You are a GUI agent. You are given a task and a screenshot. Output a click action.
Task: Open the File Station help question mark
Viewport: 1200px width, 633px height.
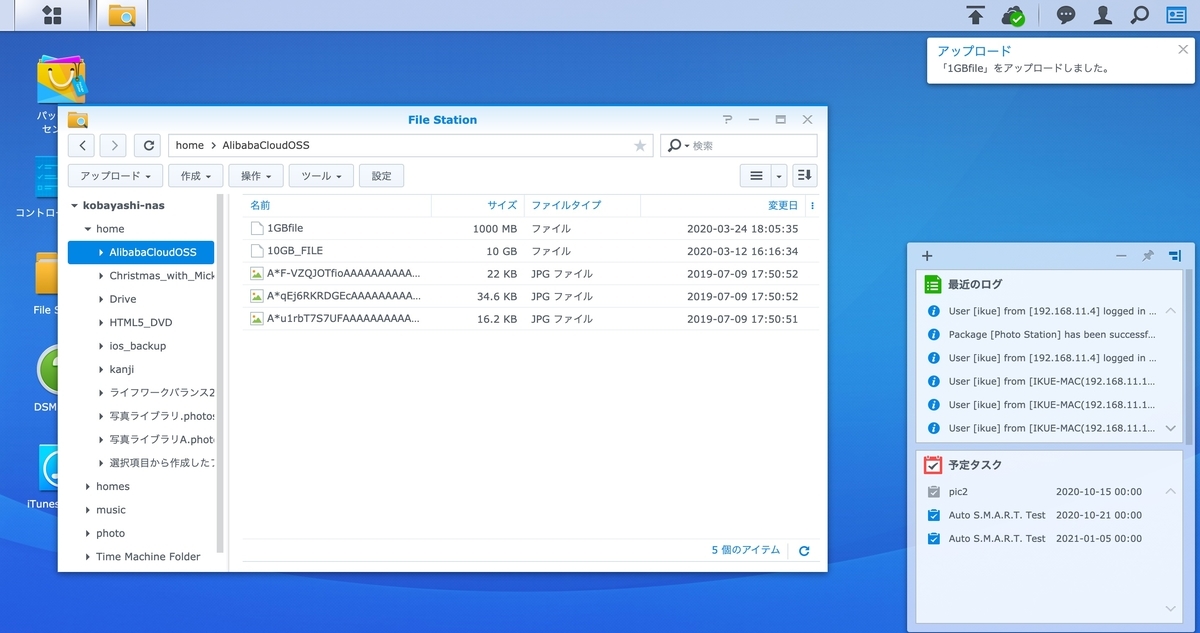727,120
